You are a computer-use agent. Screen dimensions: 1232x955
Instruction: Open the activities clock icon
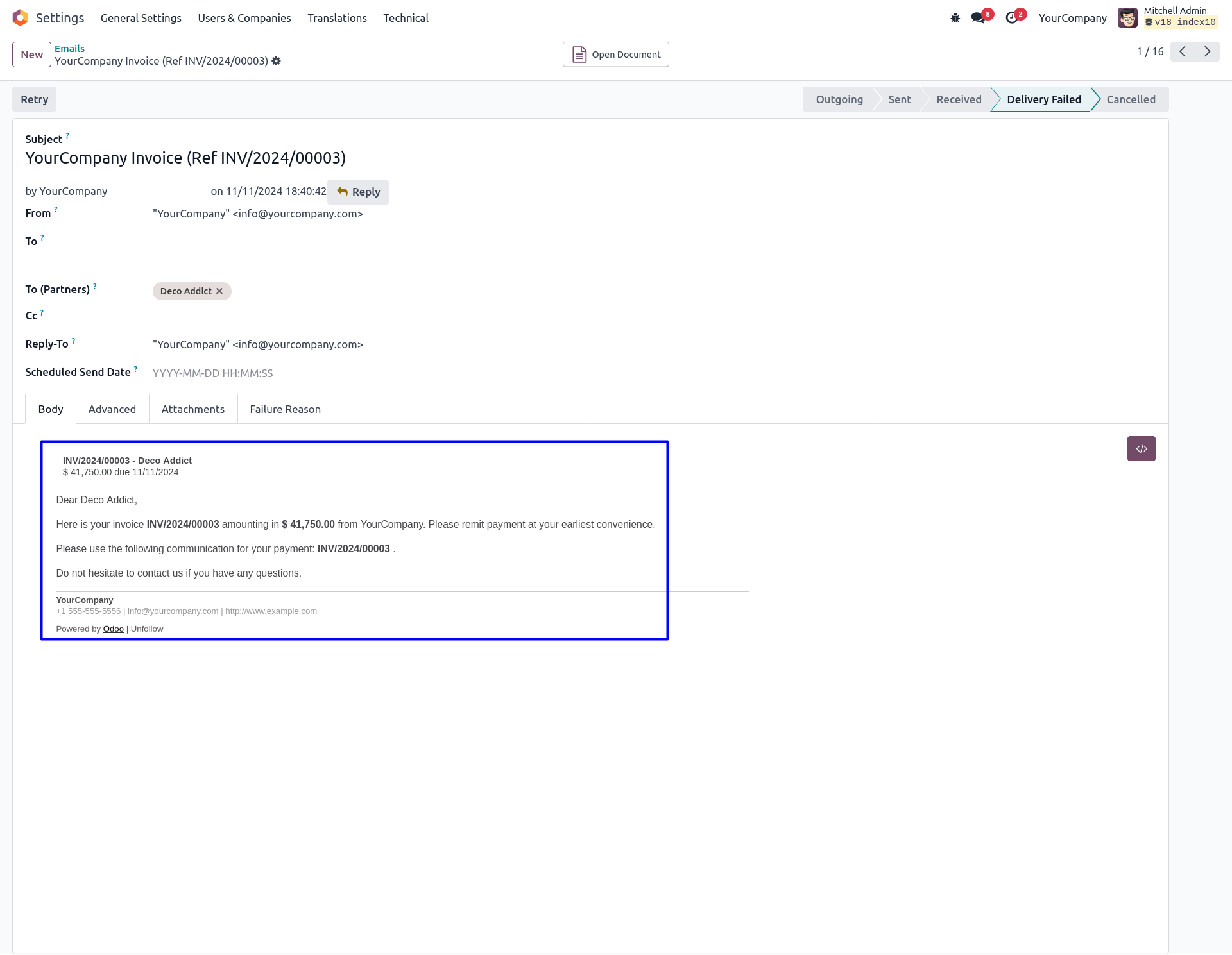click(1012, 18)
